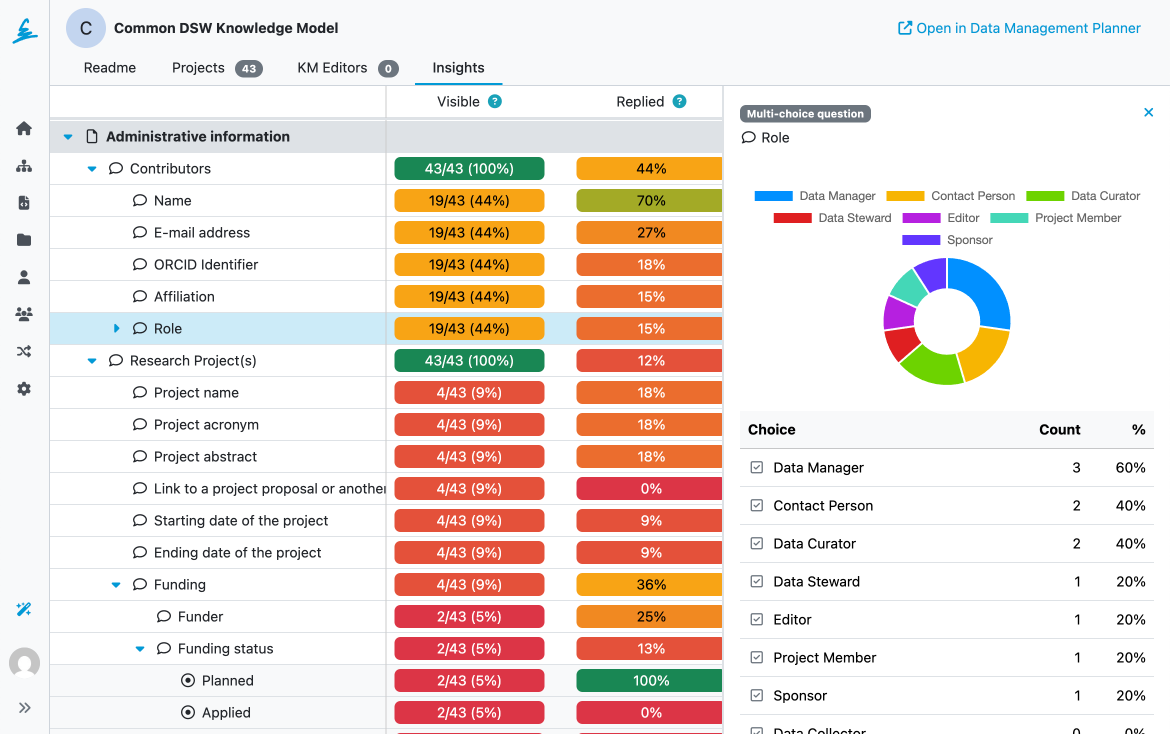The width and height of the screenshot is (1170, 734).
Task: Open the knowledge models hierarchy icon in sidebar
Action: (x=24, y=166)
